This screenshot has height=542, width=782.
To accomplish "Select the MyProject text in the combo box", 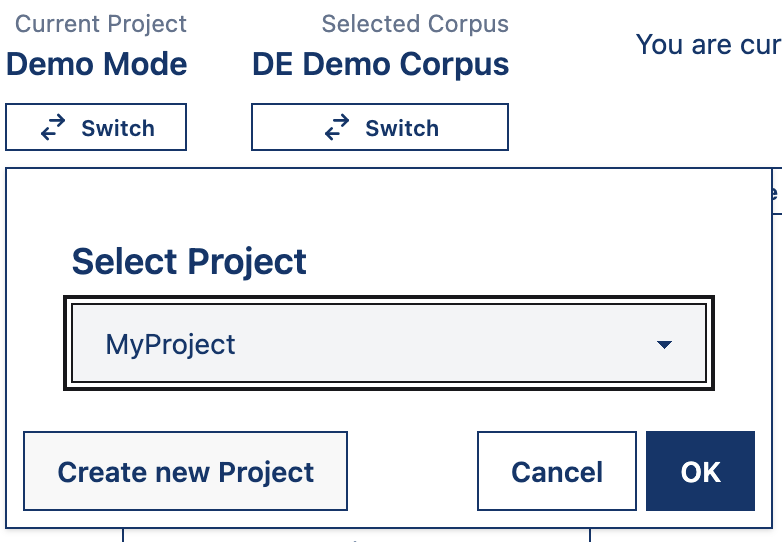I will [171, 345].
